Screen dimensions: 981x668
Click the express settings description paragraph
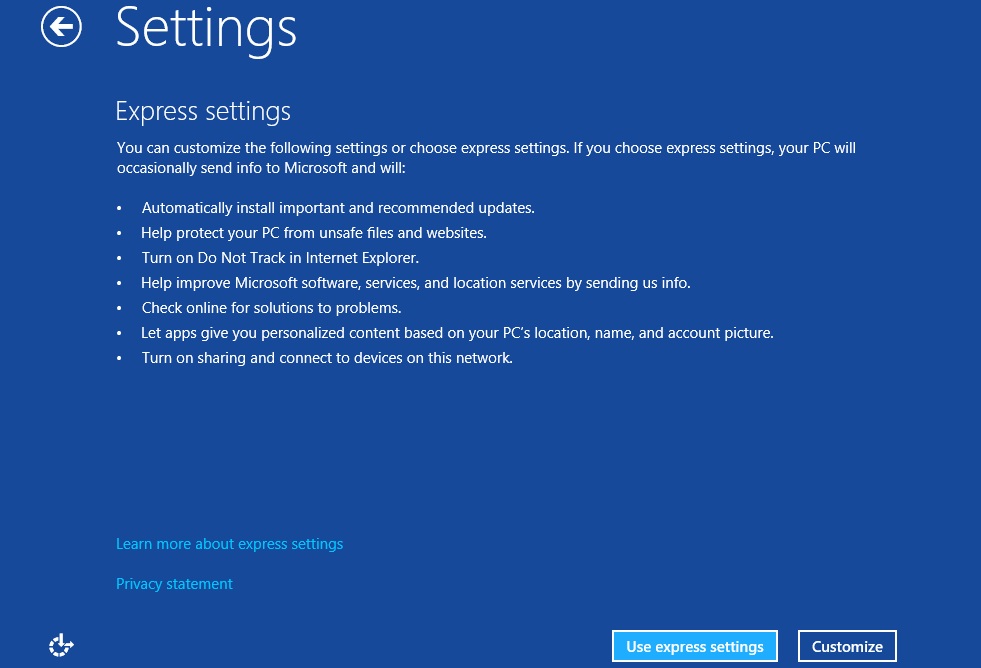point(486,157)
